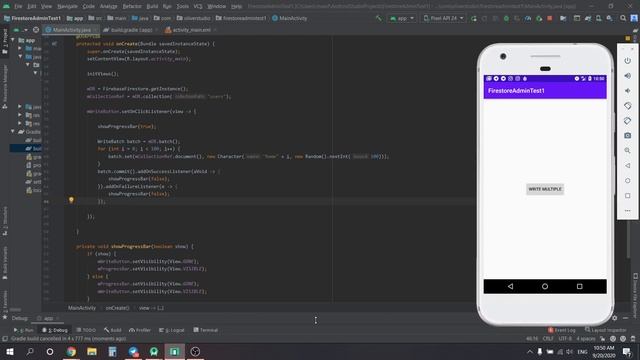Click the Windows taskbar search icon
The width and height of the screenshot is (640, 360).
tap(30, 351)
